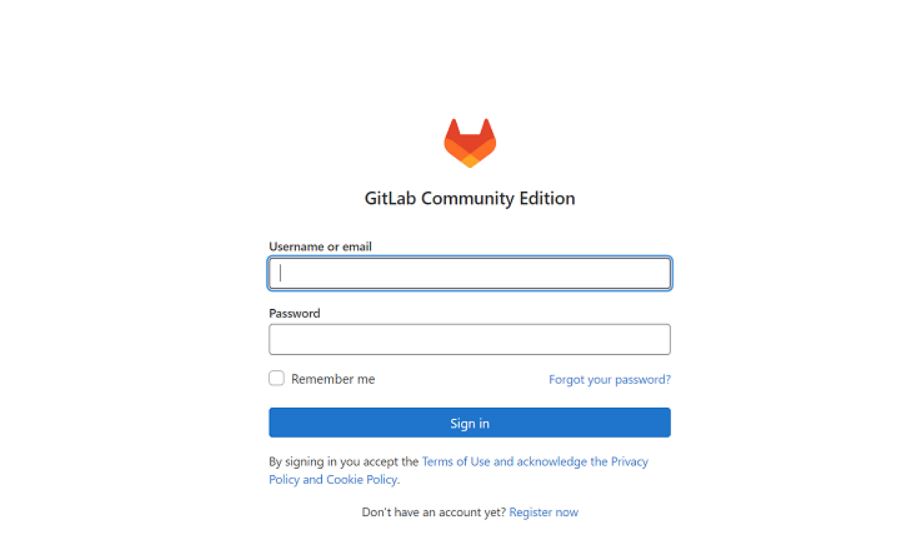
Task: Click the GitLab fox logo
Action: [x=469, y=143]
